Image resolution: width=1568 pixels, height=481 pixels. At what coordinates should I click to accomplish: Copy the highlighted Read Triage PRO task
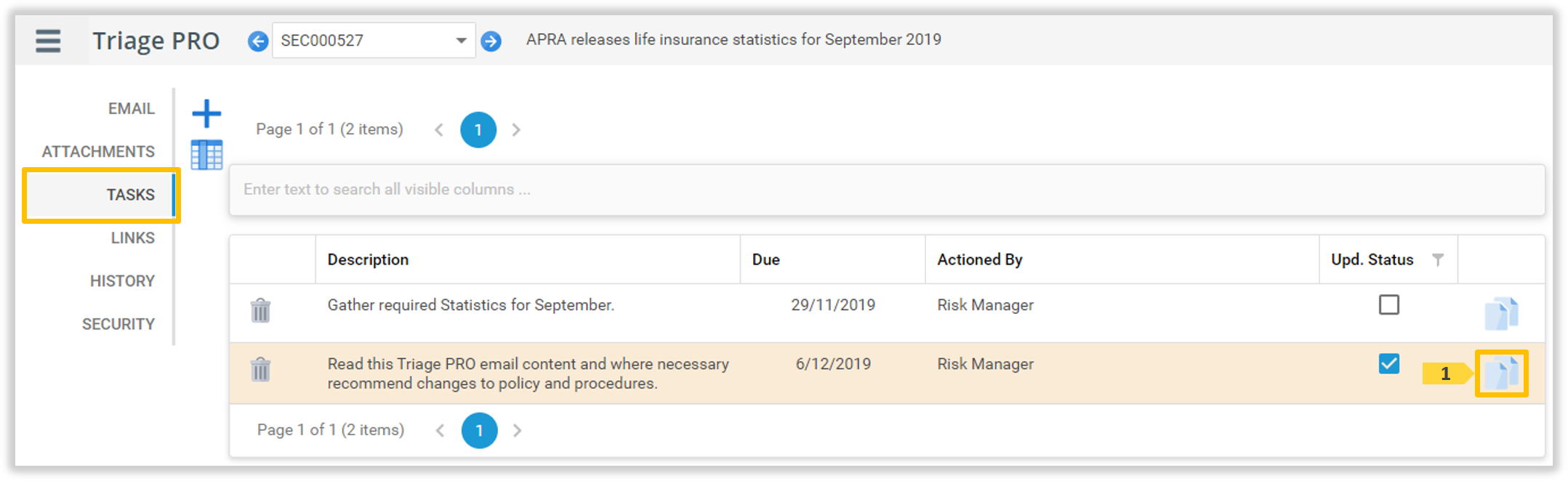[1500, 373]
